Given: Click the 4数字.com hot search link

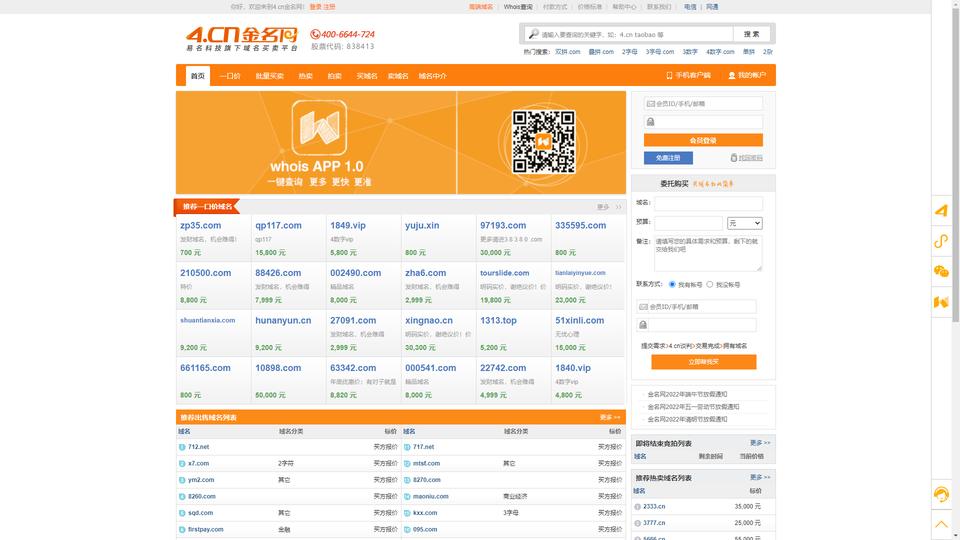Looking at the screenshot, I should click(x=720, y=52).
